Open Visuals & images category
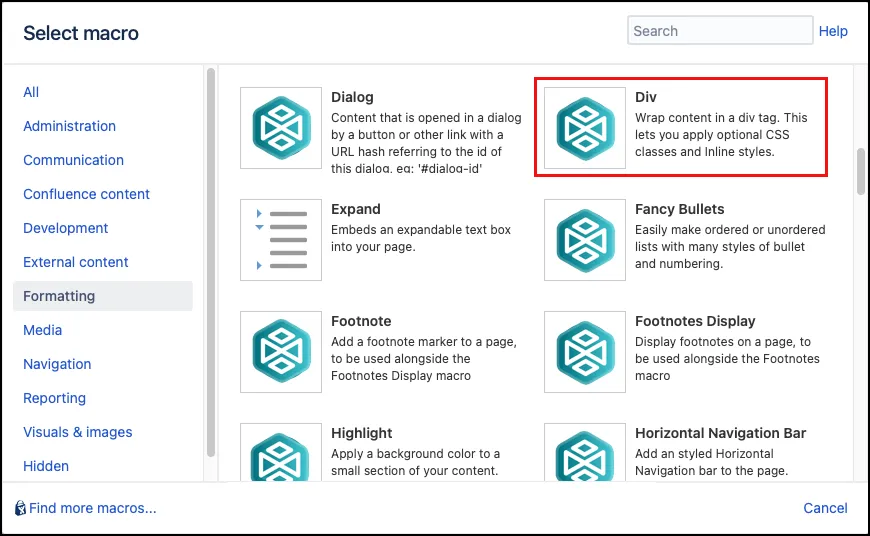Image resolution: width=870 pixels, height=536 pixels. [78, 432]
